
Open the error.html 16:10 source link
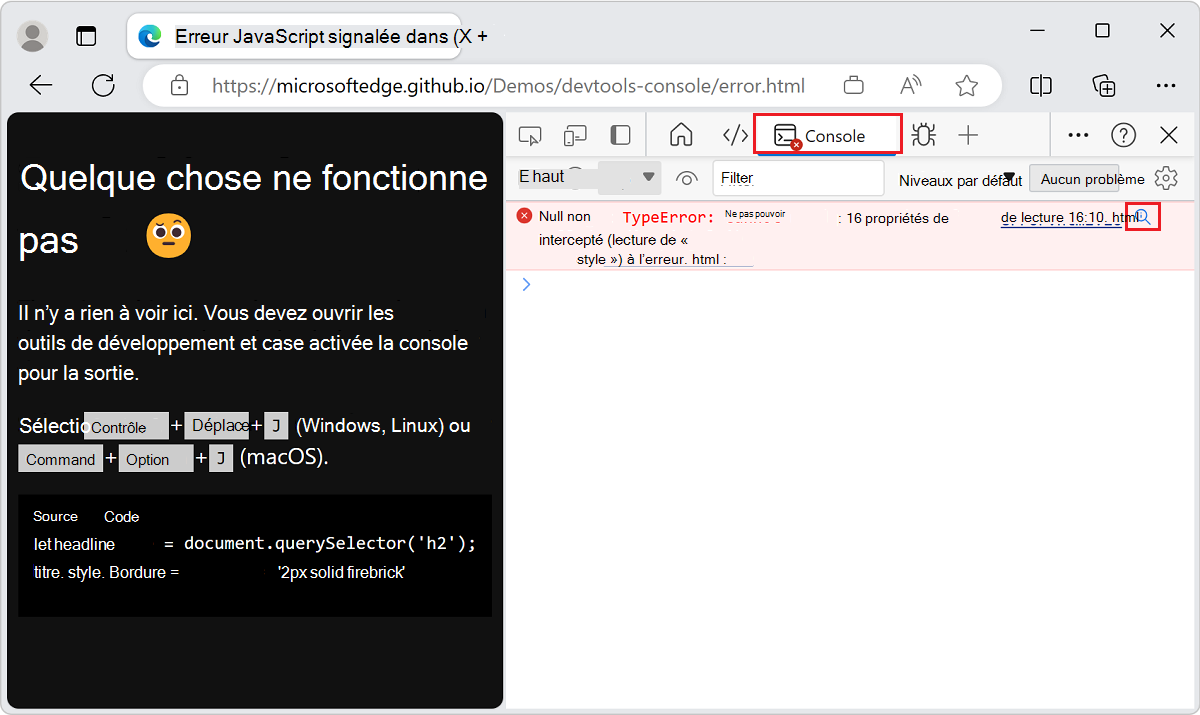(x=1060, y=217)
